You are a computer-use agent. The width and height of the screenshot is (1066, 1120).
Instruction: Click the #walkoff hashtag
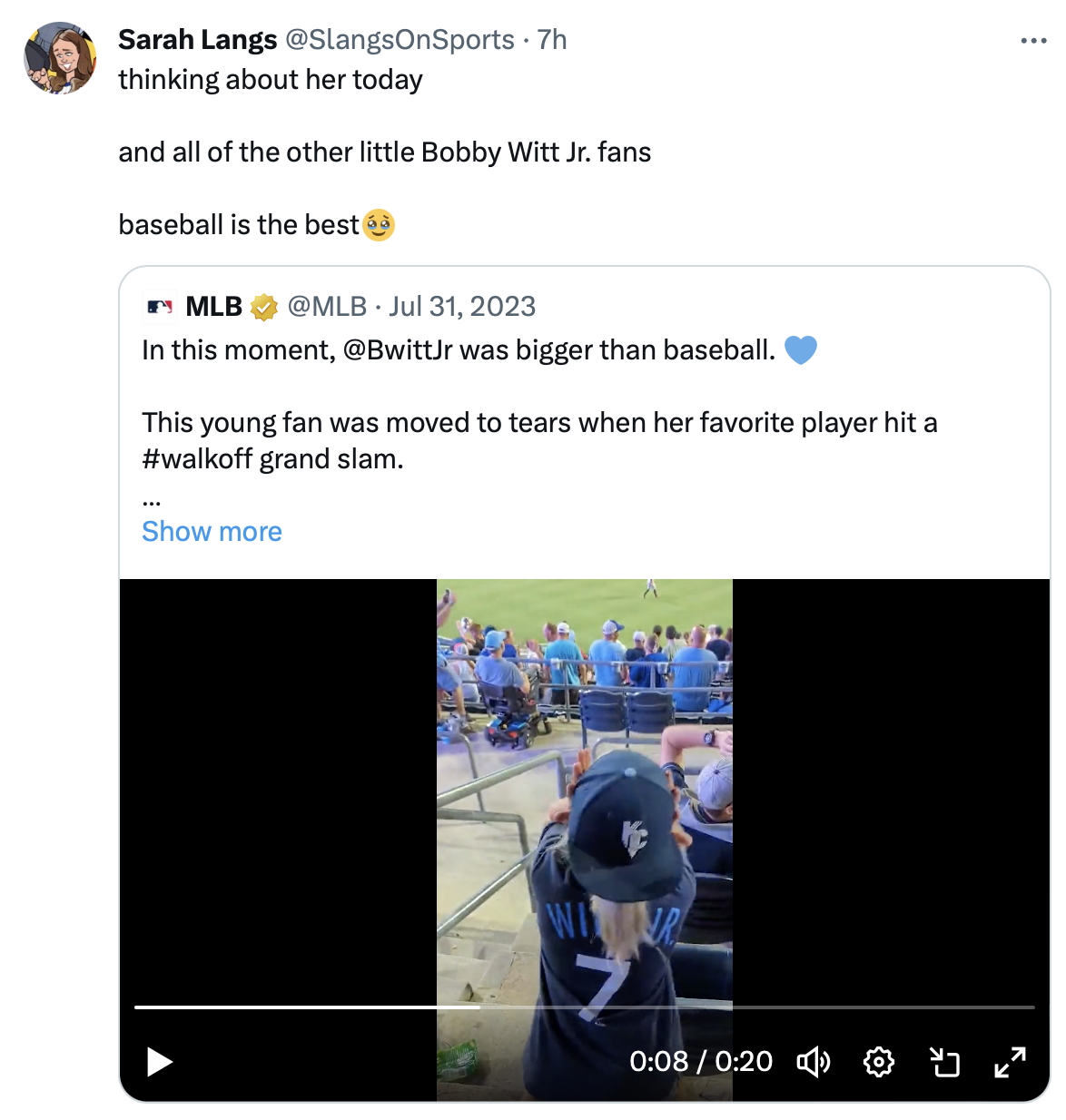coord(197,459)
